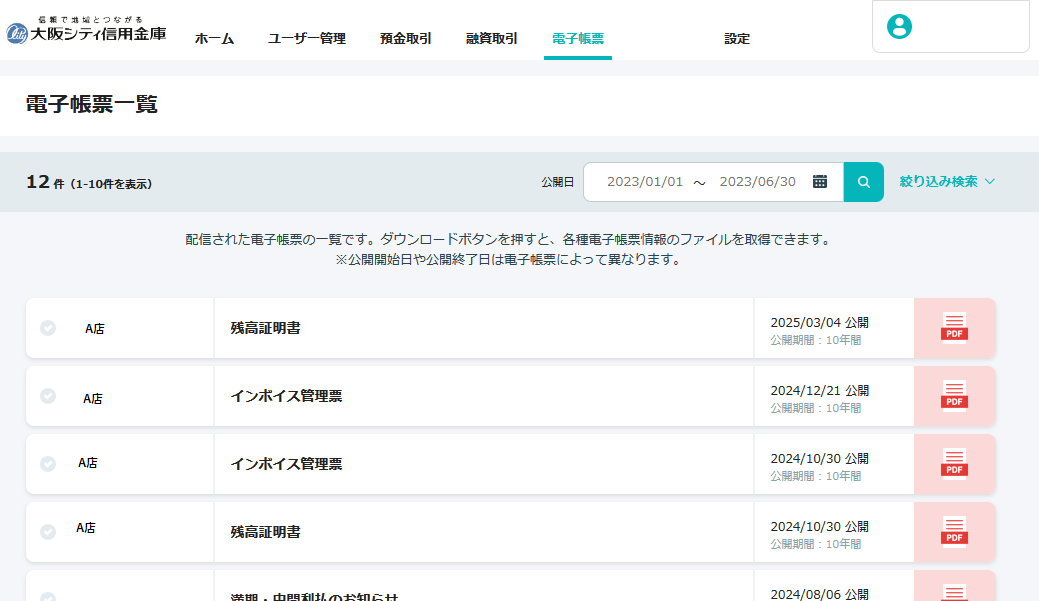1039x601 pixels.
Task: Go to the ホーム menu
Action: 214,39
